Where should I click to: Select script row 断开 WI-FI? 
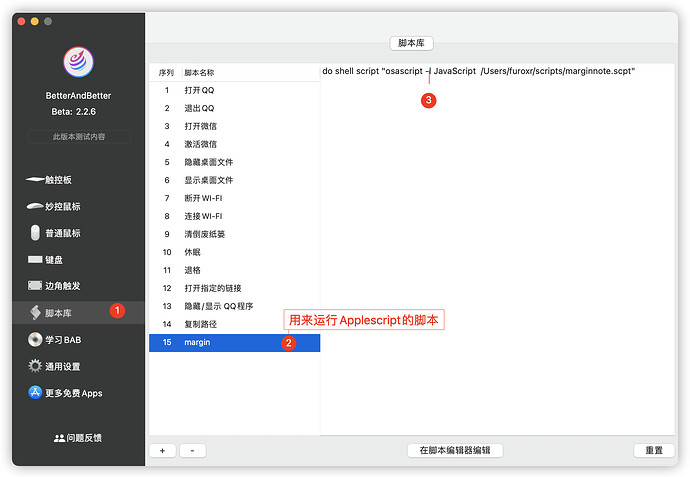(x=235, y=198)
